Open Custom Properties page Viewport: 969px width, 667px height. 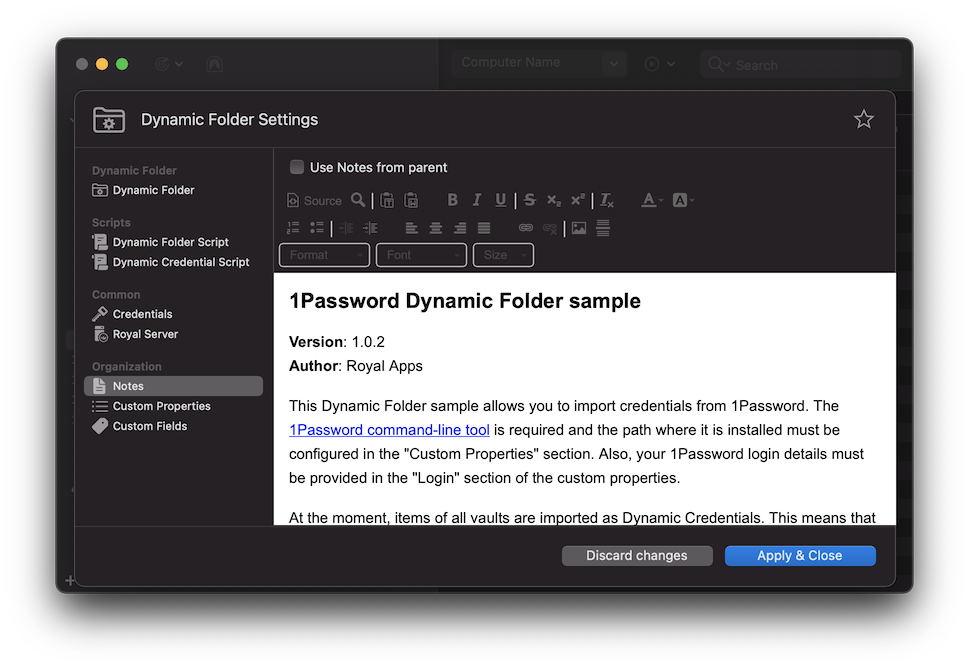pyautogui.click(x=161, y=406)
